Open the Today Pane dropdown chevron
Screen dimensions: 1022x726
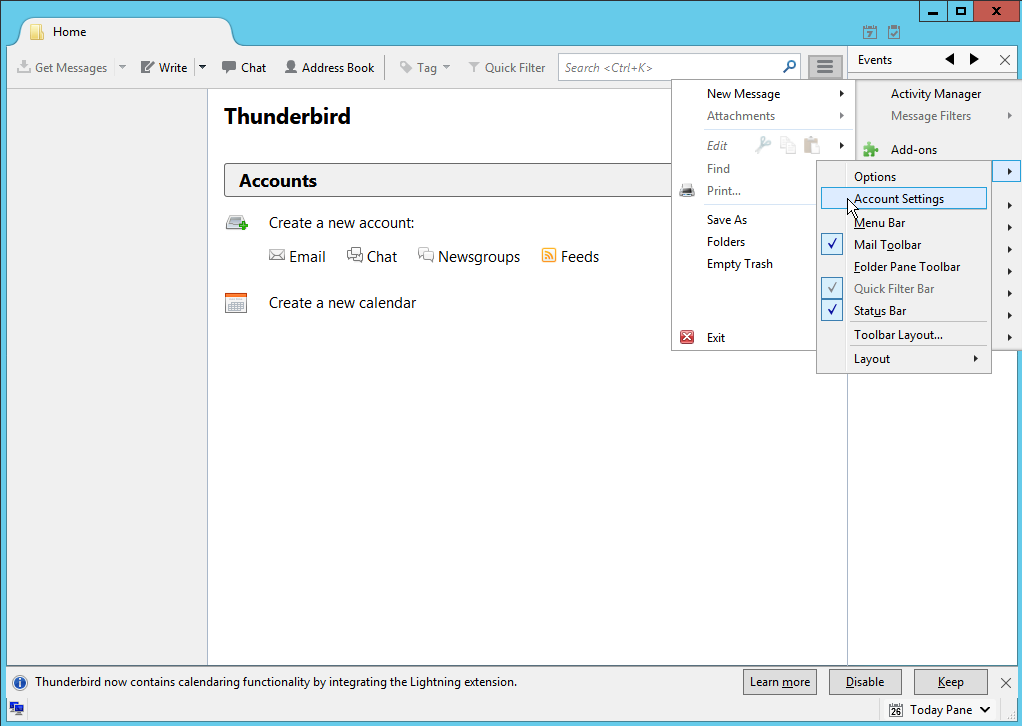[985, 709]
